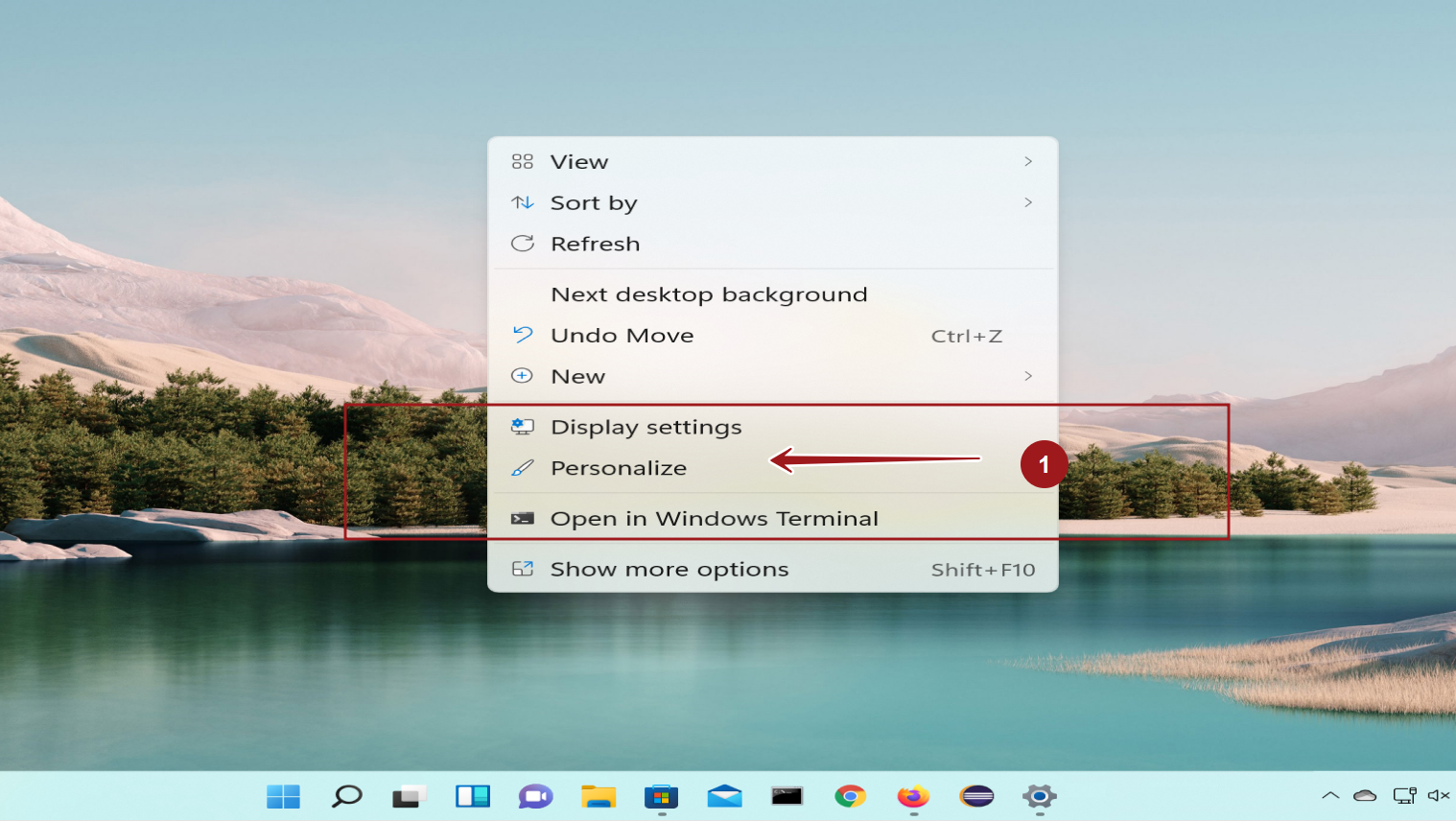This screenshot has height=821, width=1456.
Task: Open Firefox from the taskbar
Action: point(913,796)
